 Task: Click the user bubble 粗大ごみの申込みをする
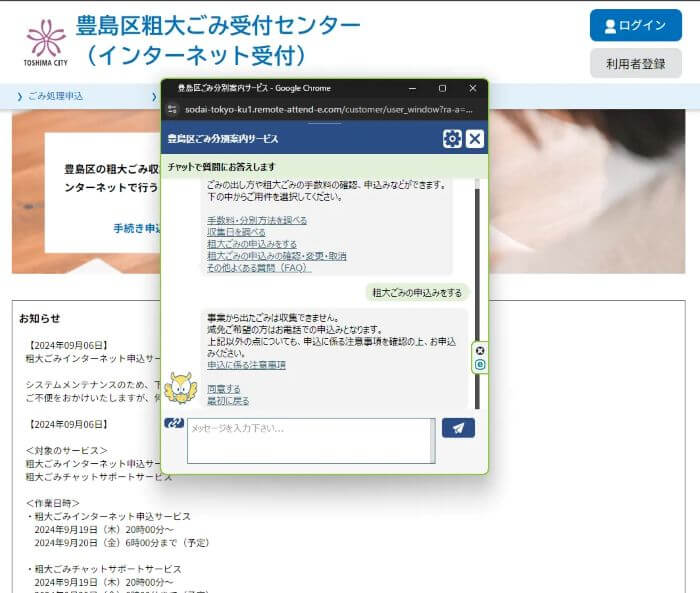click(x=417, y=293)
